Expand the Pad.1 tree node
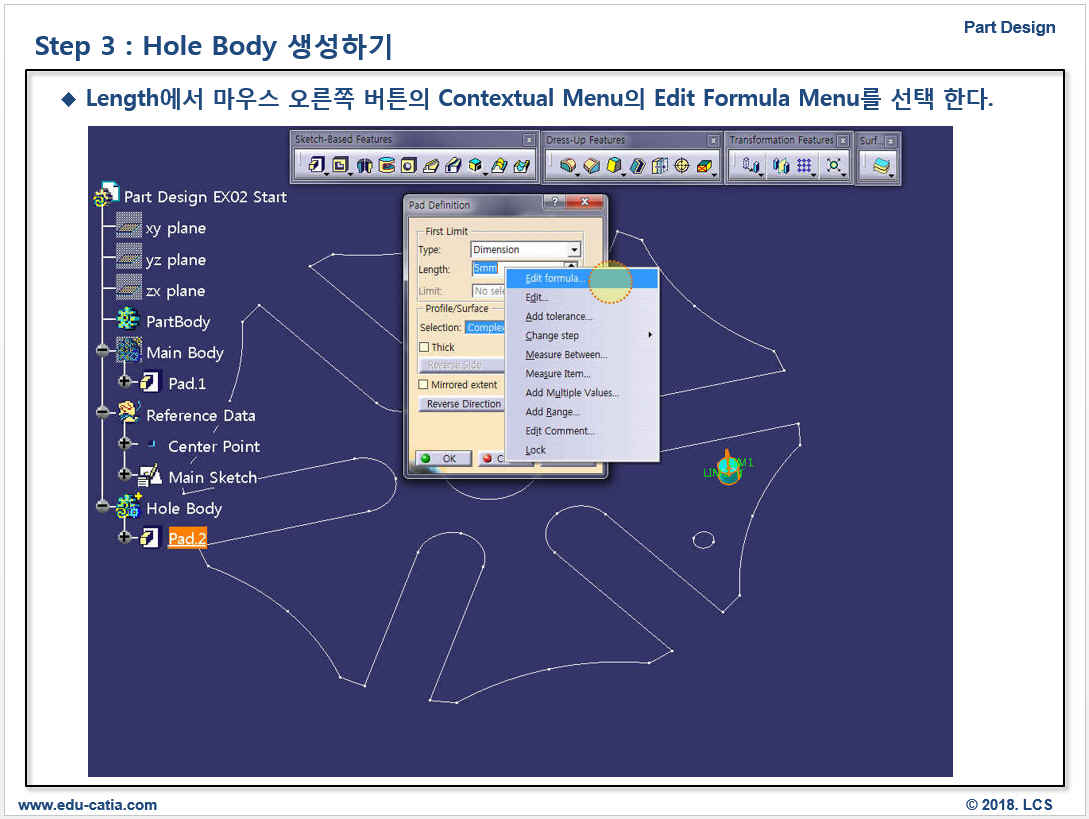This screenshot has height=819, width=1089. 124,383
